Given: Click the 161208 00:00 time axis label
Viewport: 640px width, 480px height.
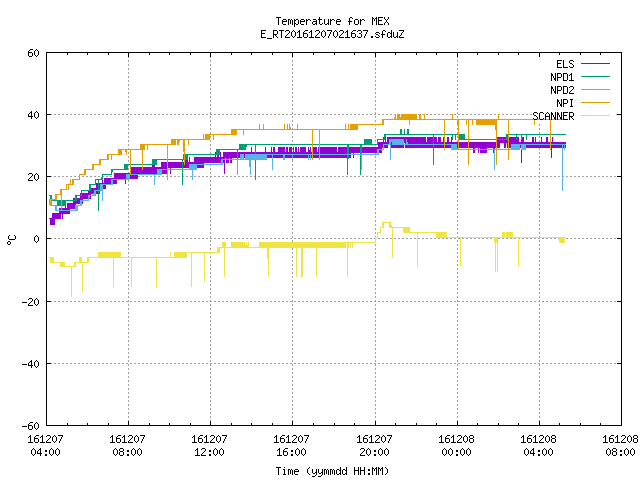Looking at the screenshot, I should click(x=456, y=446).
